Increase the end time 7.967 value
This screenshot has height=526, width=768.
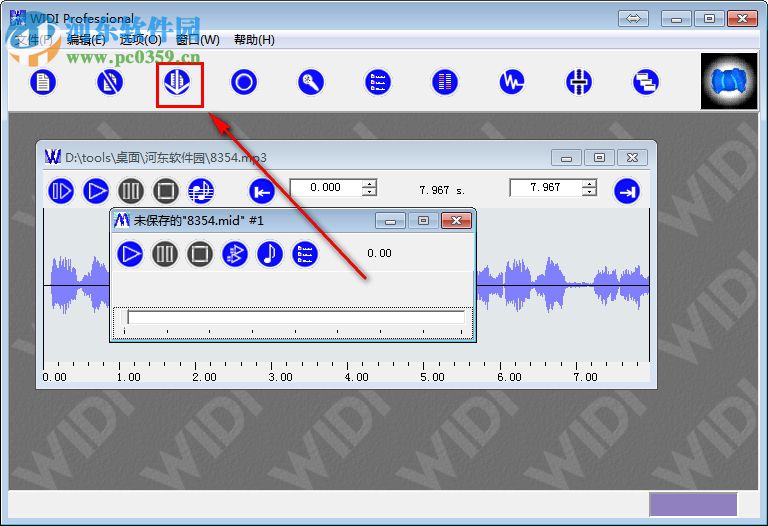(x=590, y=184)
